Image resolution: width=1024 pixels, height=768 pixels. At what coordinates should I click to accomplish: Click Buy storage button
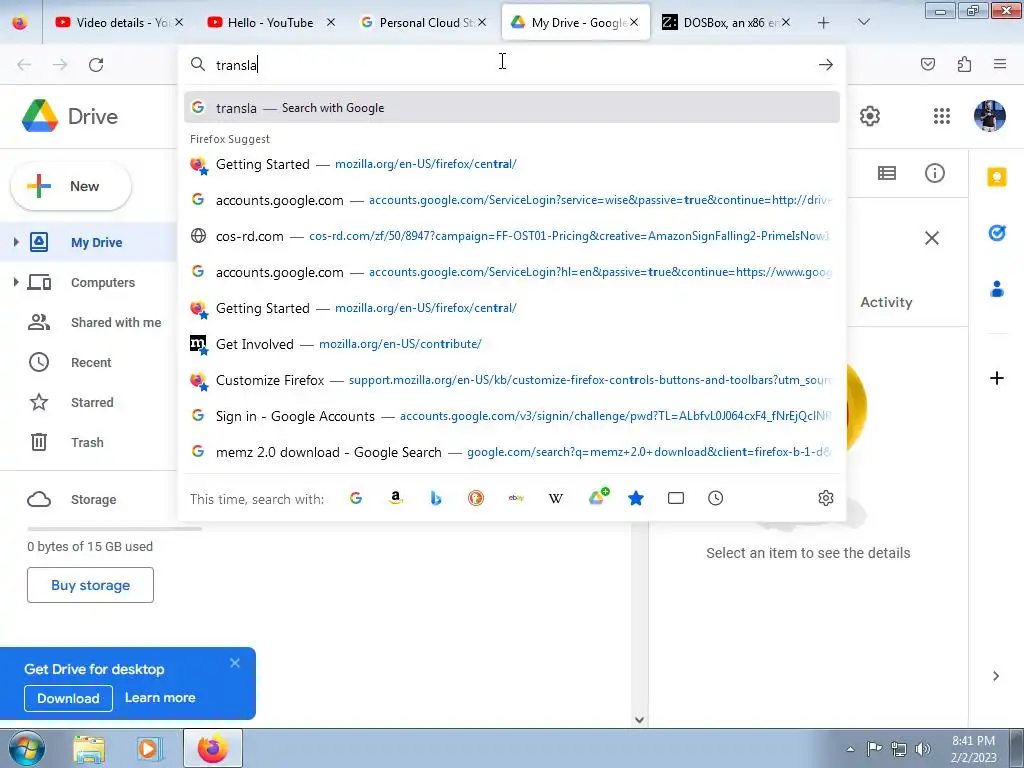pos(90,585)
